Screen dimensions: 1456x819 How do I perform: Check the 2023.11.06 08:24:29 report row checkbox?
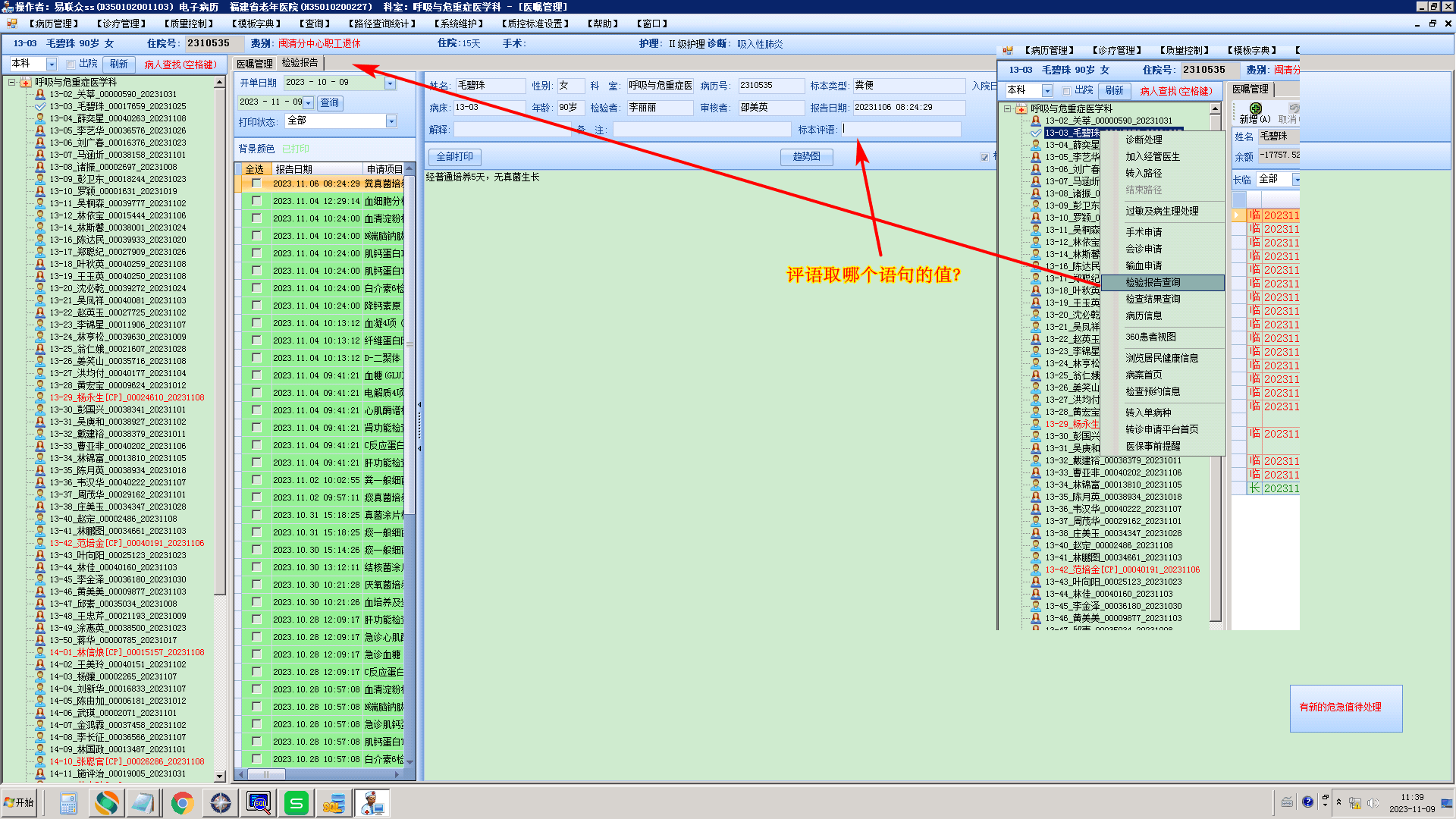[x=256, y=184]
